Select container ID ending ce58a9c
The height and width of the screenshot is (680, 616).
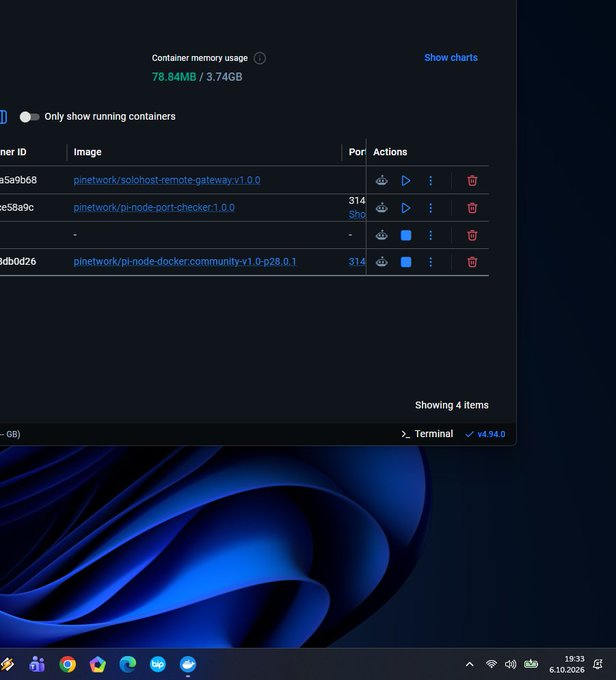pos(17,207)
